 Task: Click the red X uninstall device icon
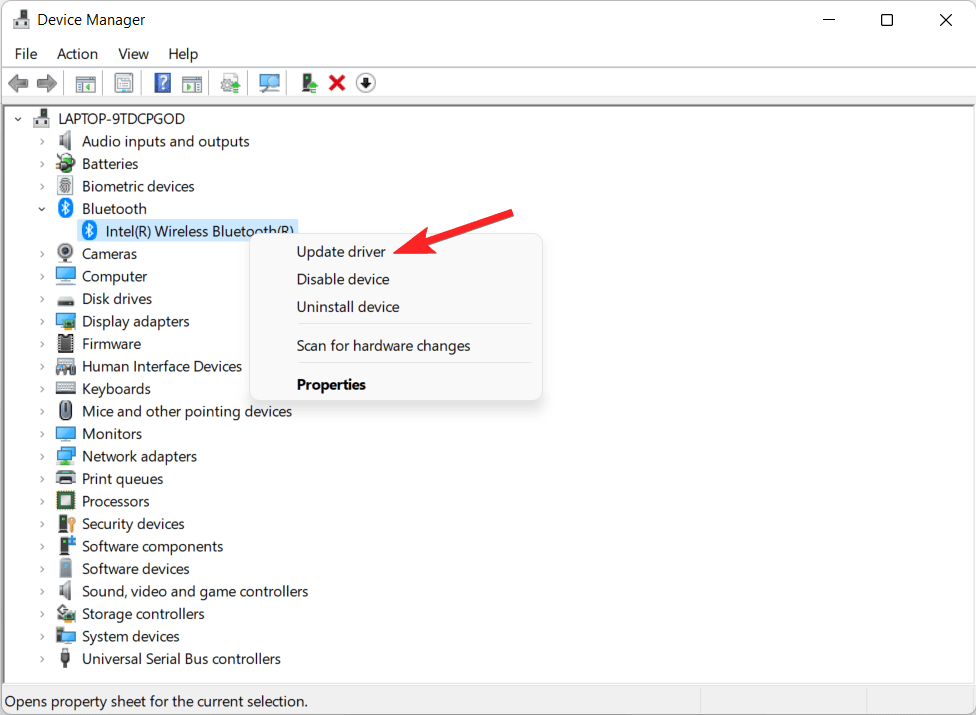coord(337,83)
